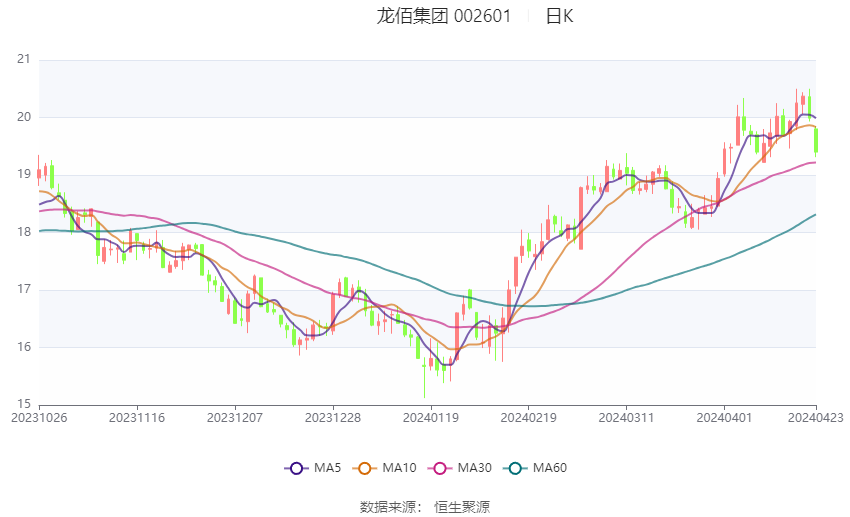The image size is (850, 517).
Task: Click the pink MA30 legend circle icon
Action: click(x=440, y=468)
